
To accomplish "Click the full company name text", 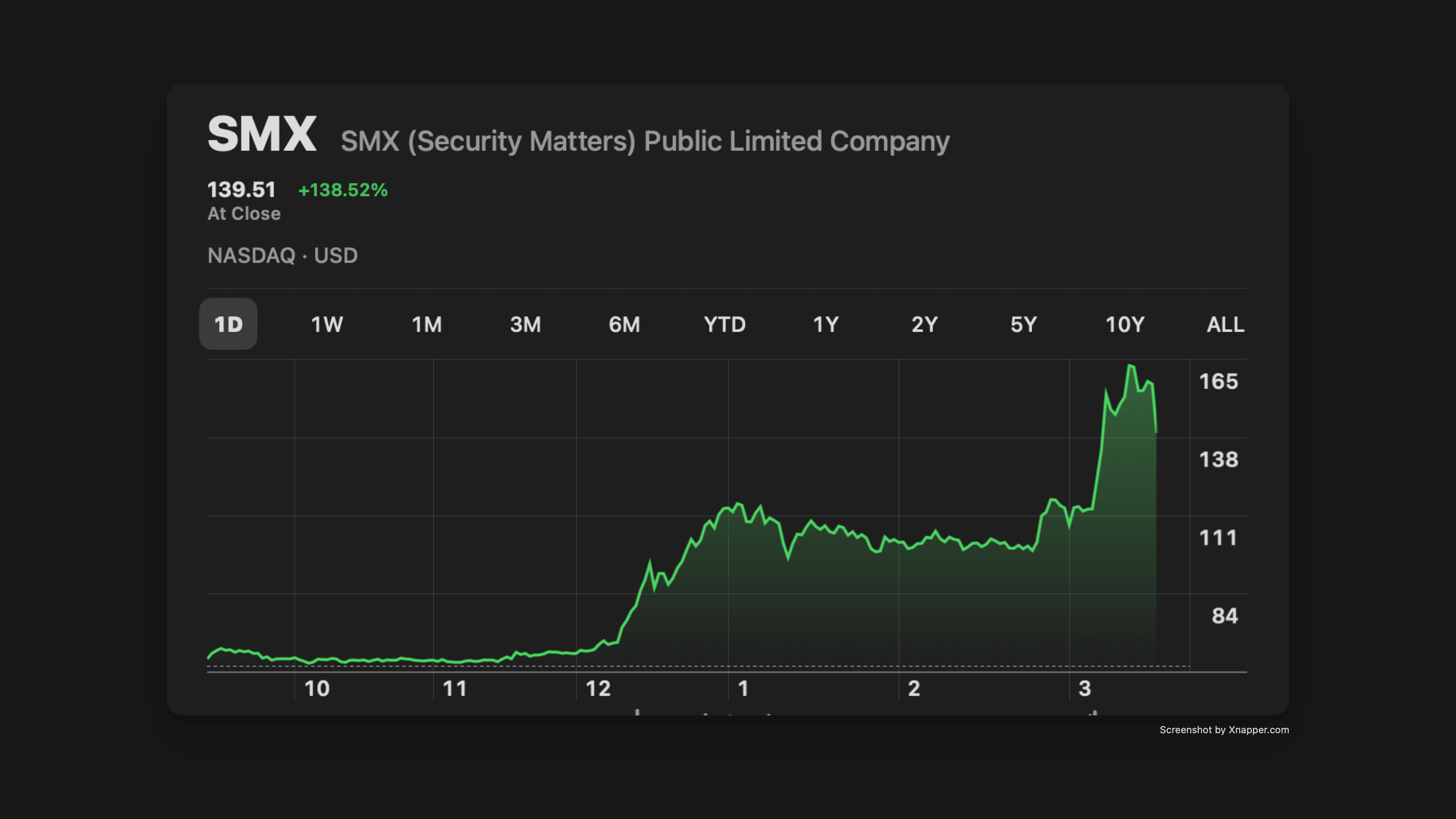I will coord(645,140).
